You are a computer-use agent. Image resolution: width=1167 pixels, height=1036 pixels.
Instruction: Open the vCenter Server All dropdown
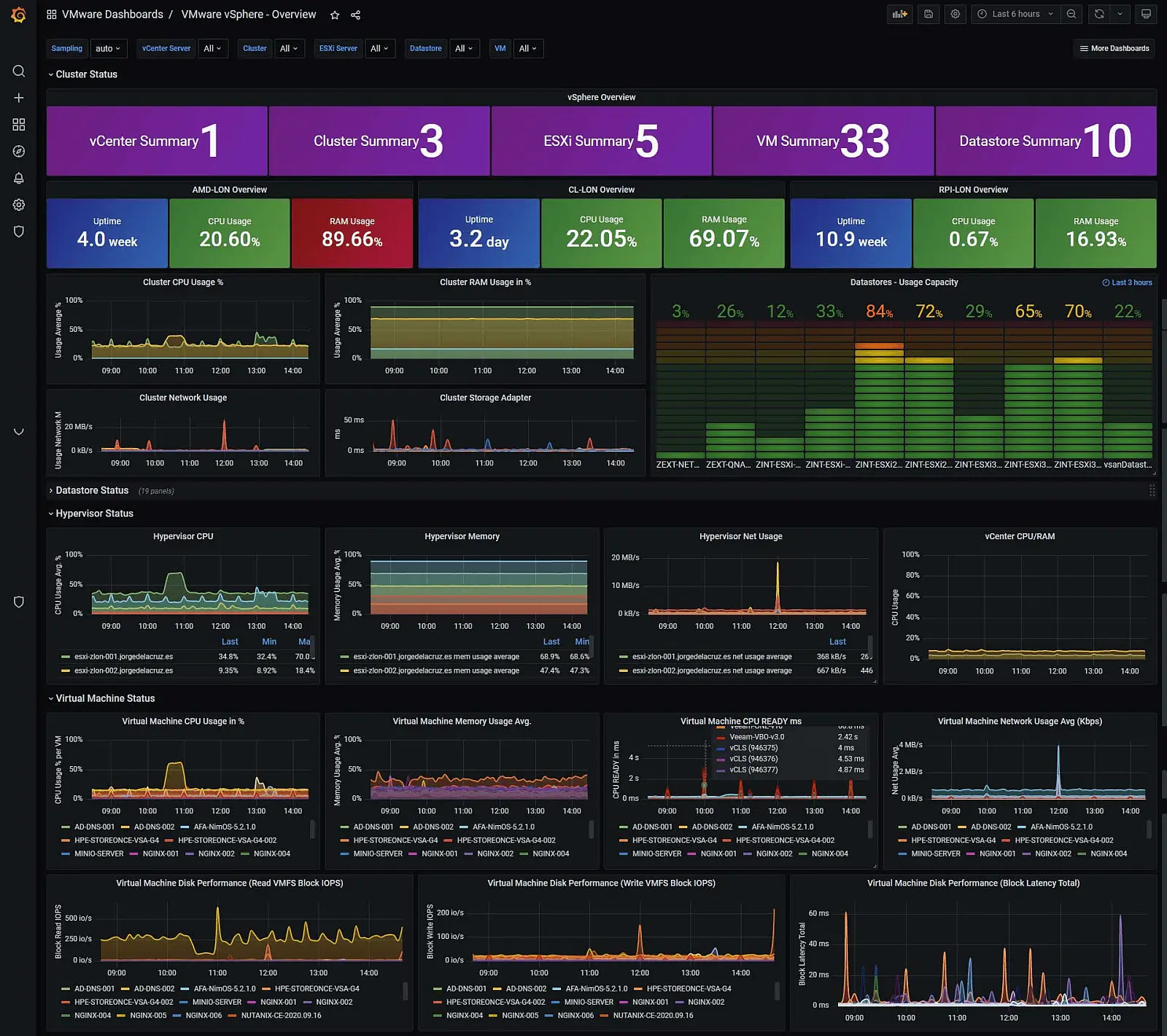(213, 49)
